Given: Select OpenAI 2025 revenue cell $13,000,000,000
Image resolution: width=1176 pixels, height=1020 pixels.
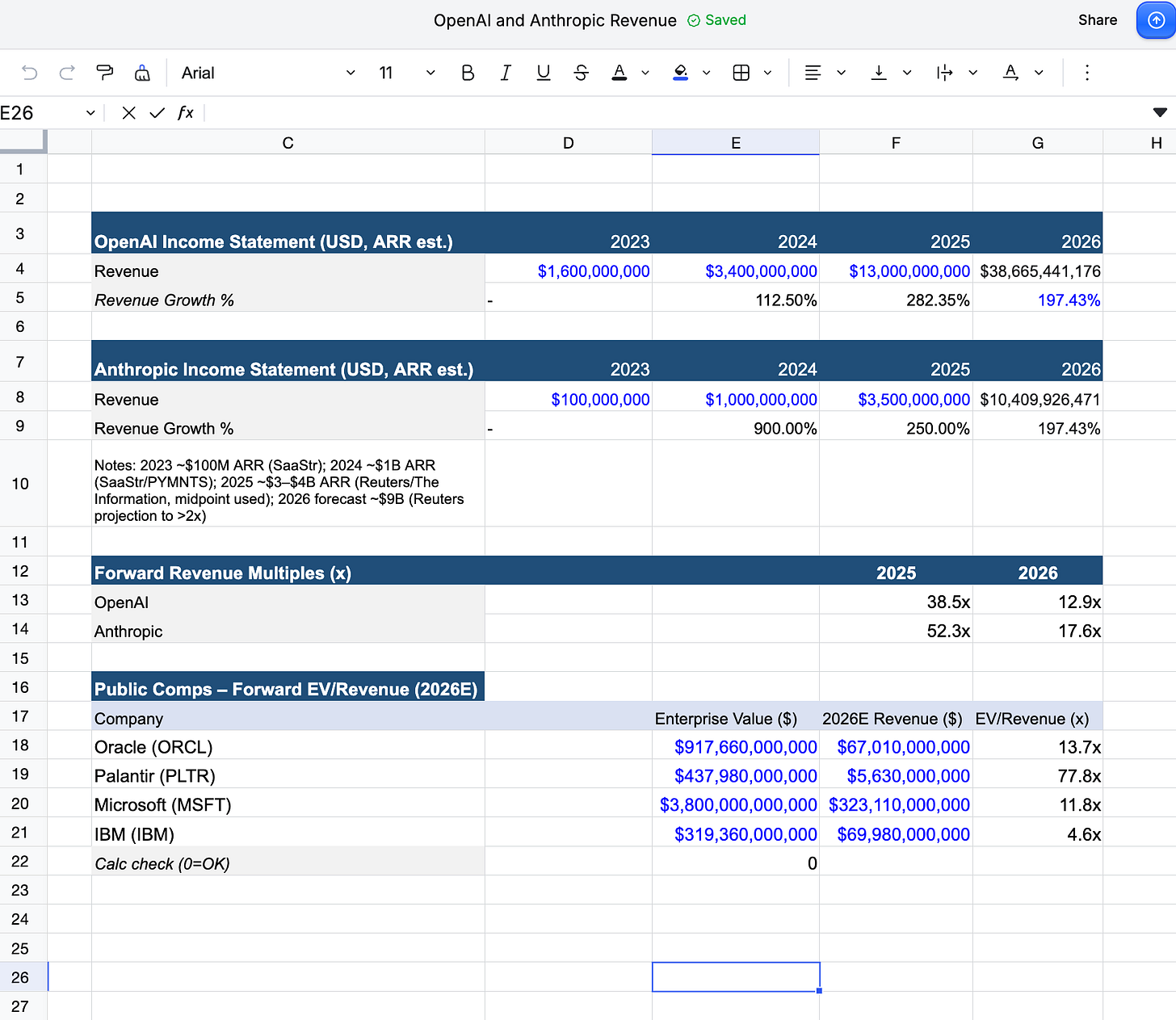Looking at the screenshot, I should (896, 271).
